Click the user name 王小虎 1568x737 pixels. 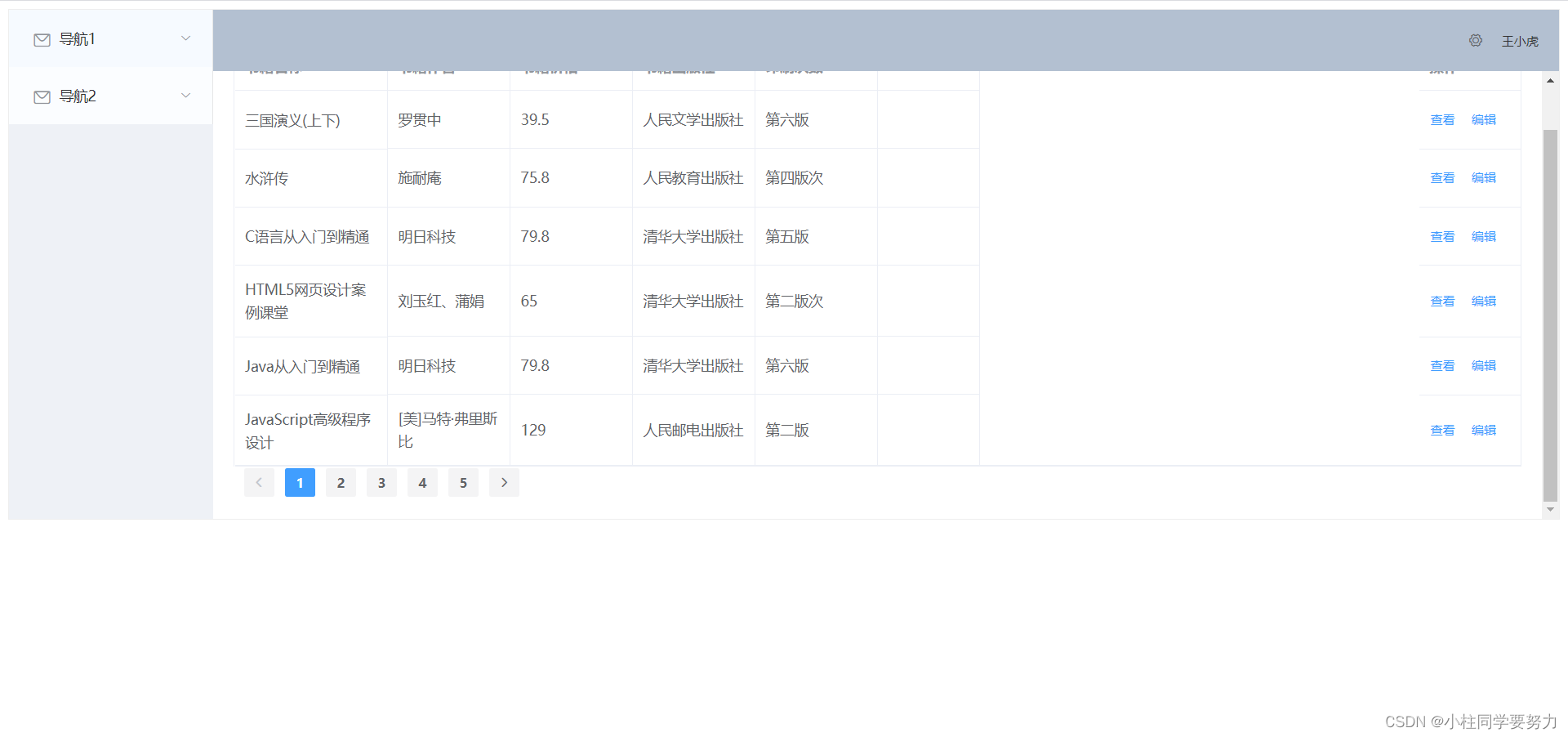[x=1520, y=41]
